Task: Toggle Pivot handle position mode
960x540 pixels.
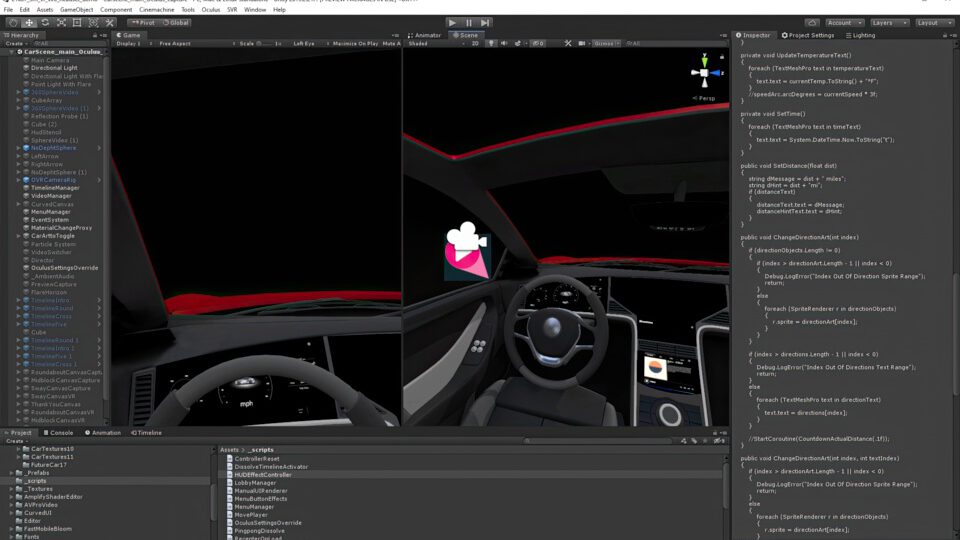Action: [x=142, y=23]
